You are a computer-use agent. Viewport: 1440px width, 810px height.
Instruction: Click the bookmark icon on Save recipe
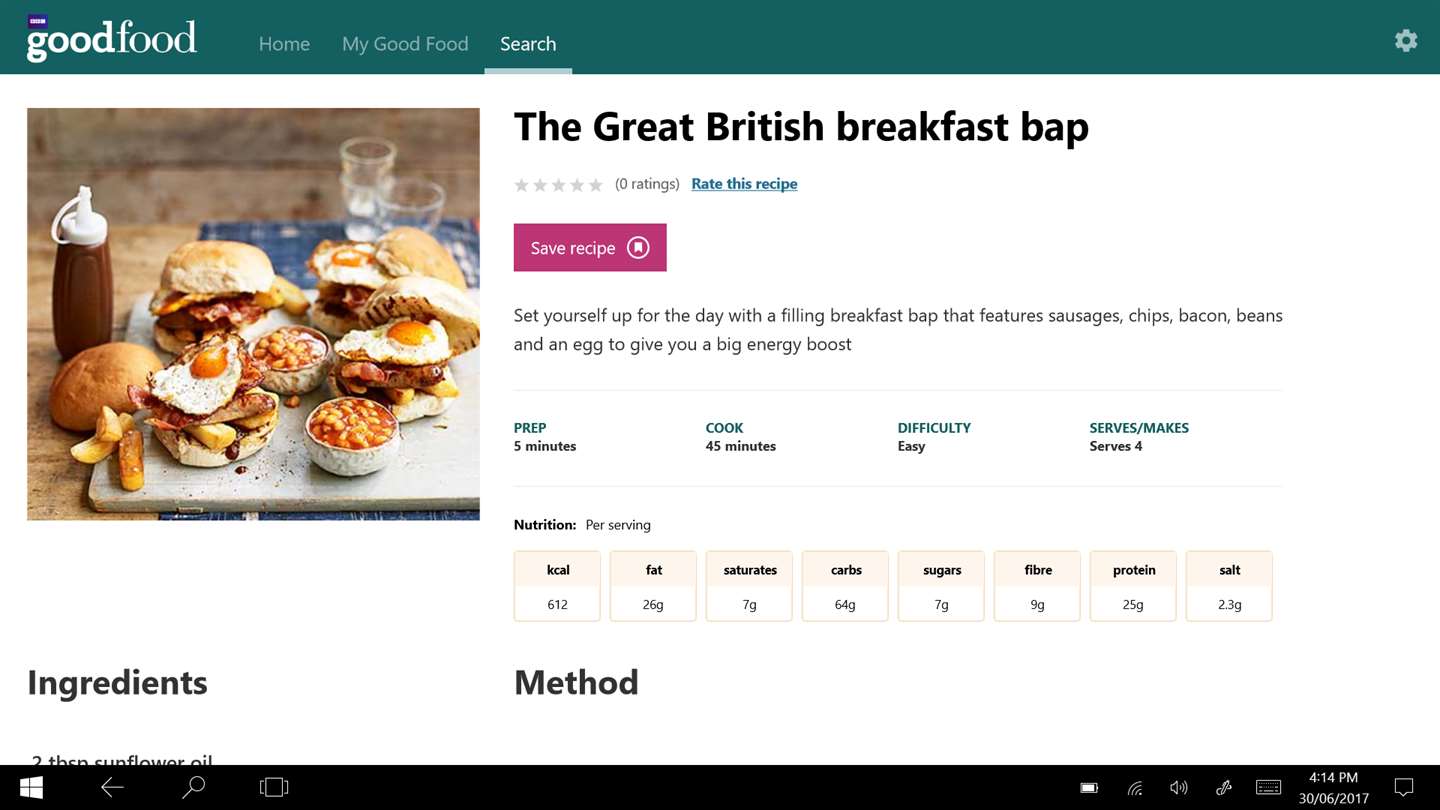pyautogui.click(x=638, y=248)
